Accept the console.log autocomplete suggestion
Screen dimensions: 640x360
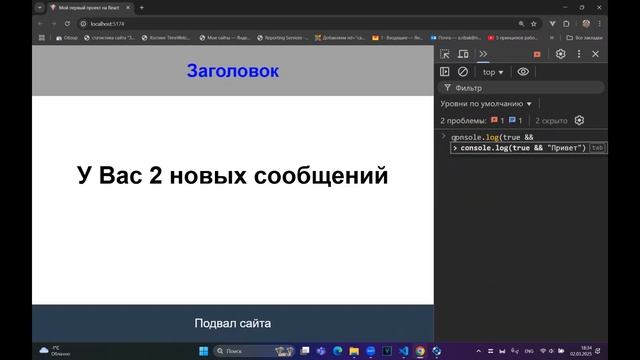coord(528,148)
